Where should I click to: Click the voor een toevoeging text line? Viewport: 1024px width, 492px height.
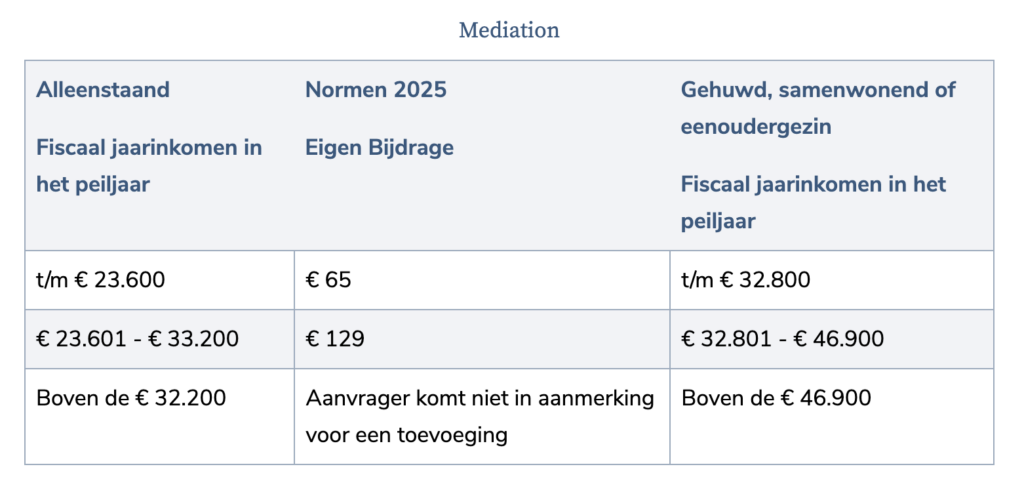click(x=406, y=435)
